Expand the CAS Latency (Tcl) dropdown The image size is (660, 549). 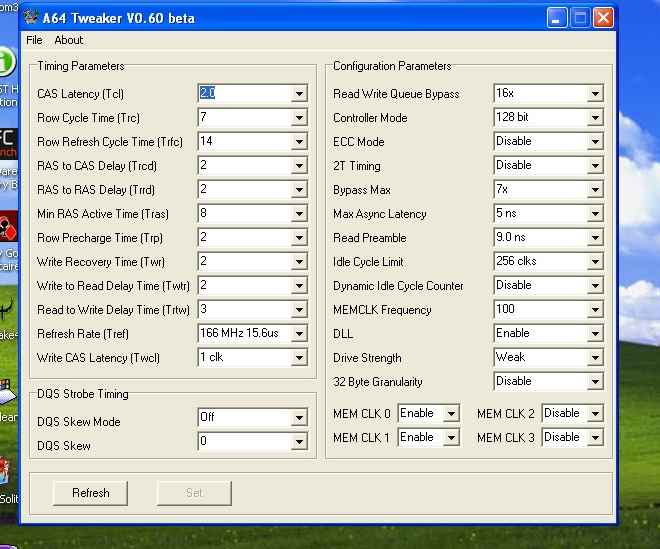(x=299, y=94)
